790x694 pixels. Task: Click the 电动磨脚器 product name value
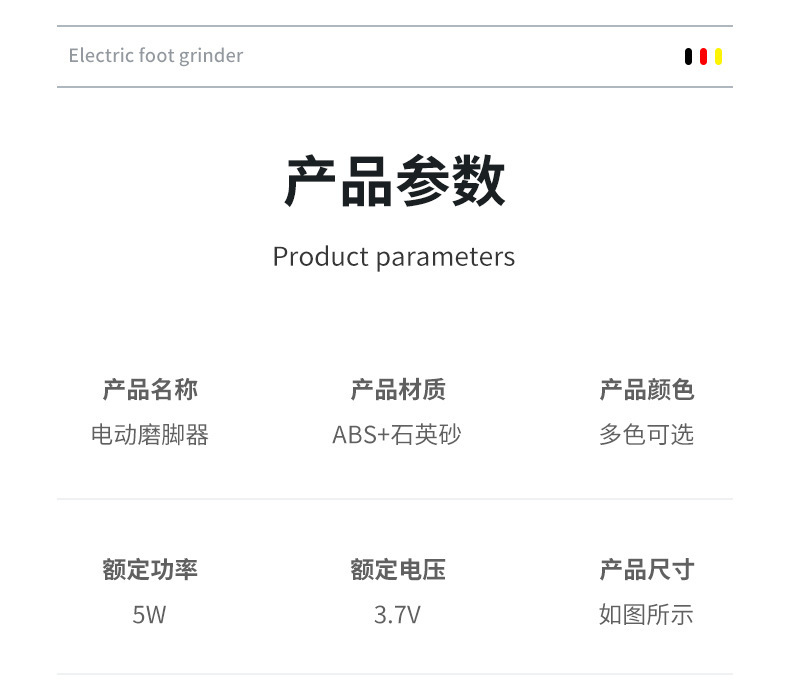150,435
